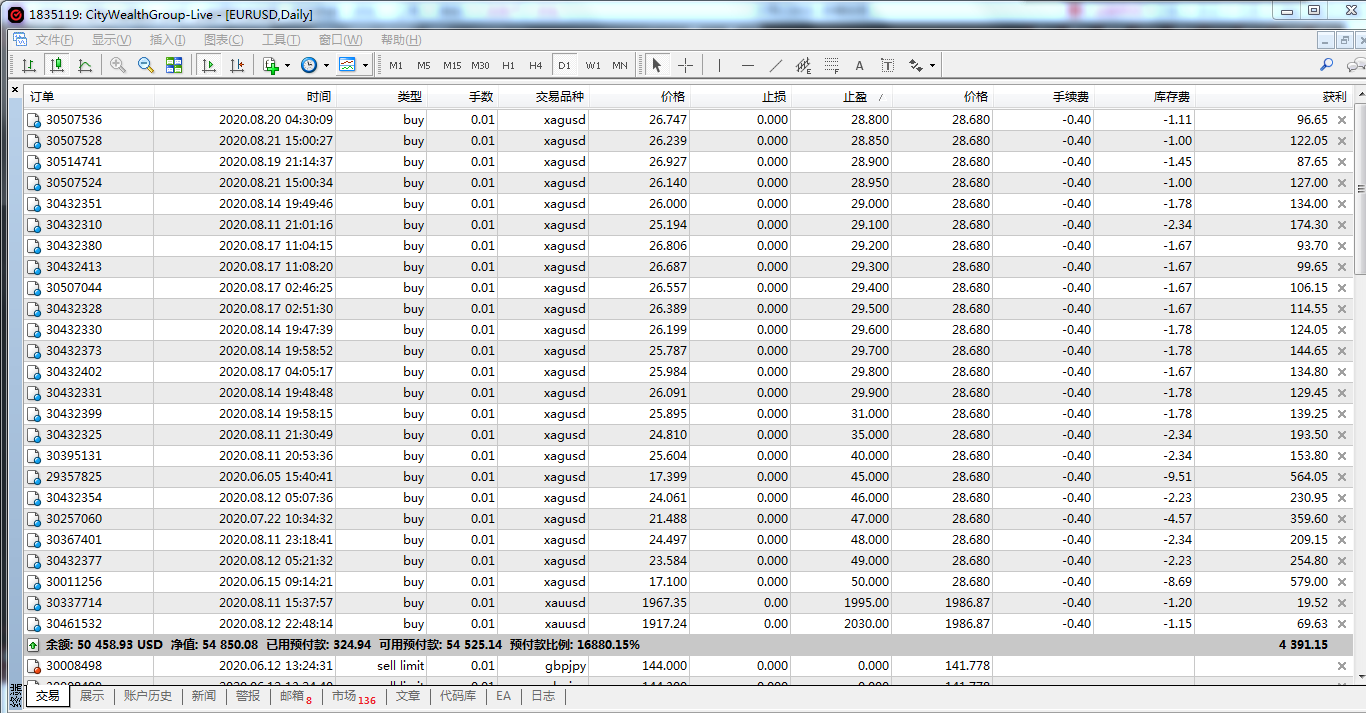
Task: Switch timeframe to H4
Action: [x=536, y=65]
